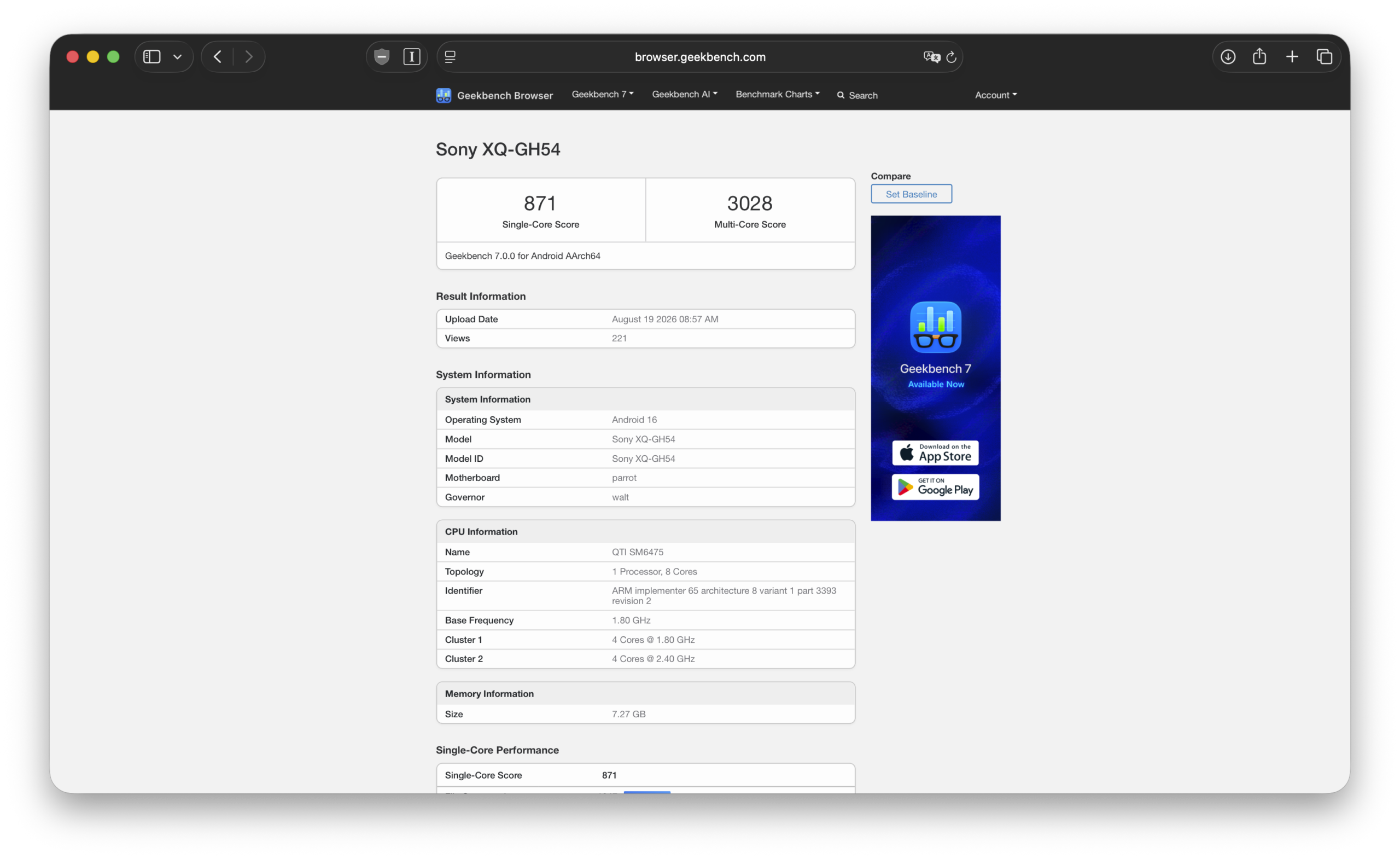Click the upload date August 19 2026 value

[x=665, y=319]
